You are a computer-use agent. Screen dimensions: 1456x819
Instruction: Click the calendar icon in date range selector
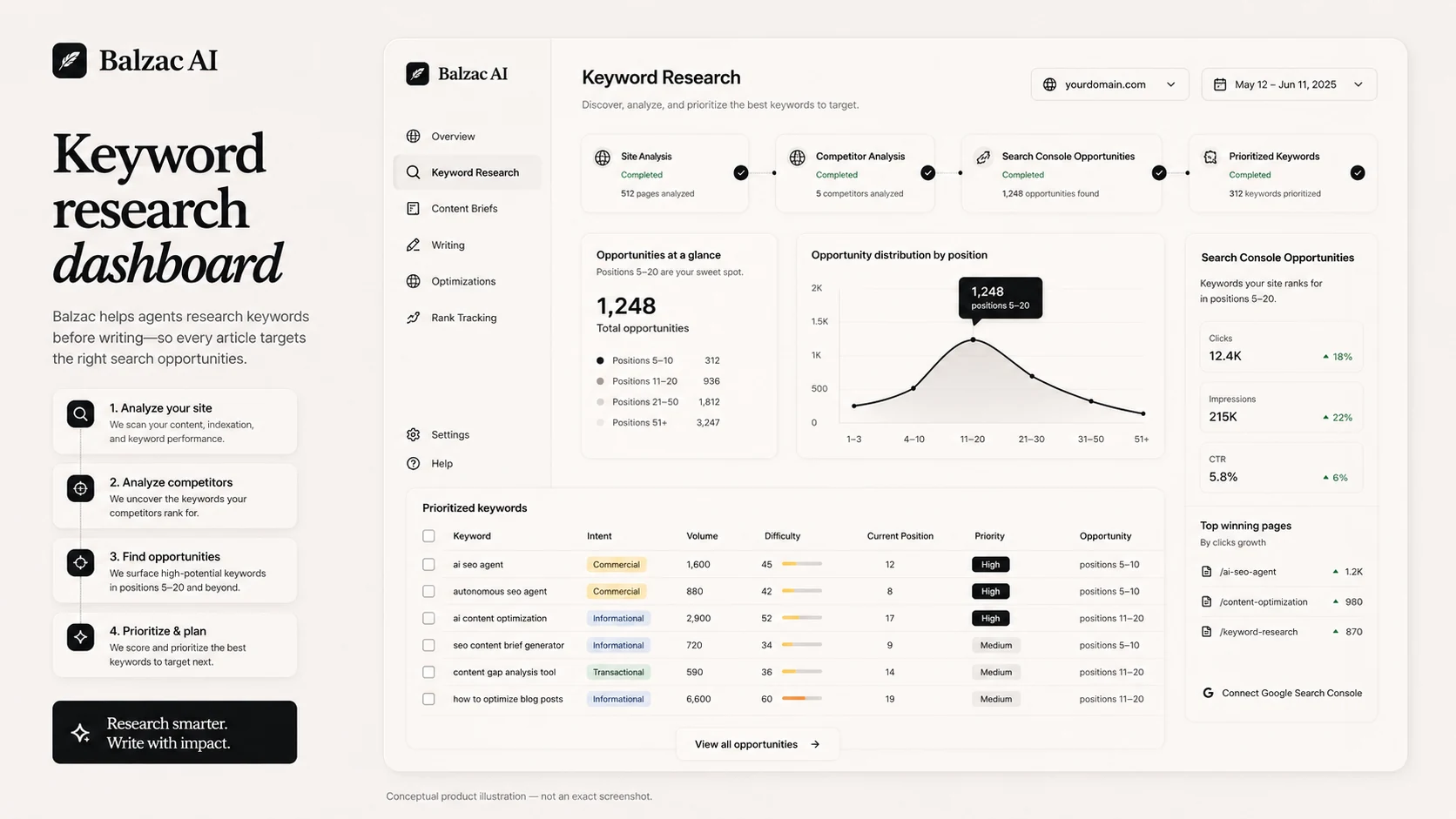[x=1220, y=84]
